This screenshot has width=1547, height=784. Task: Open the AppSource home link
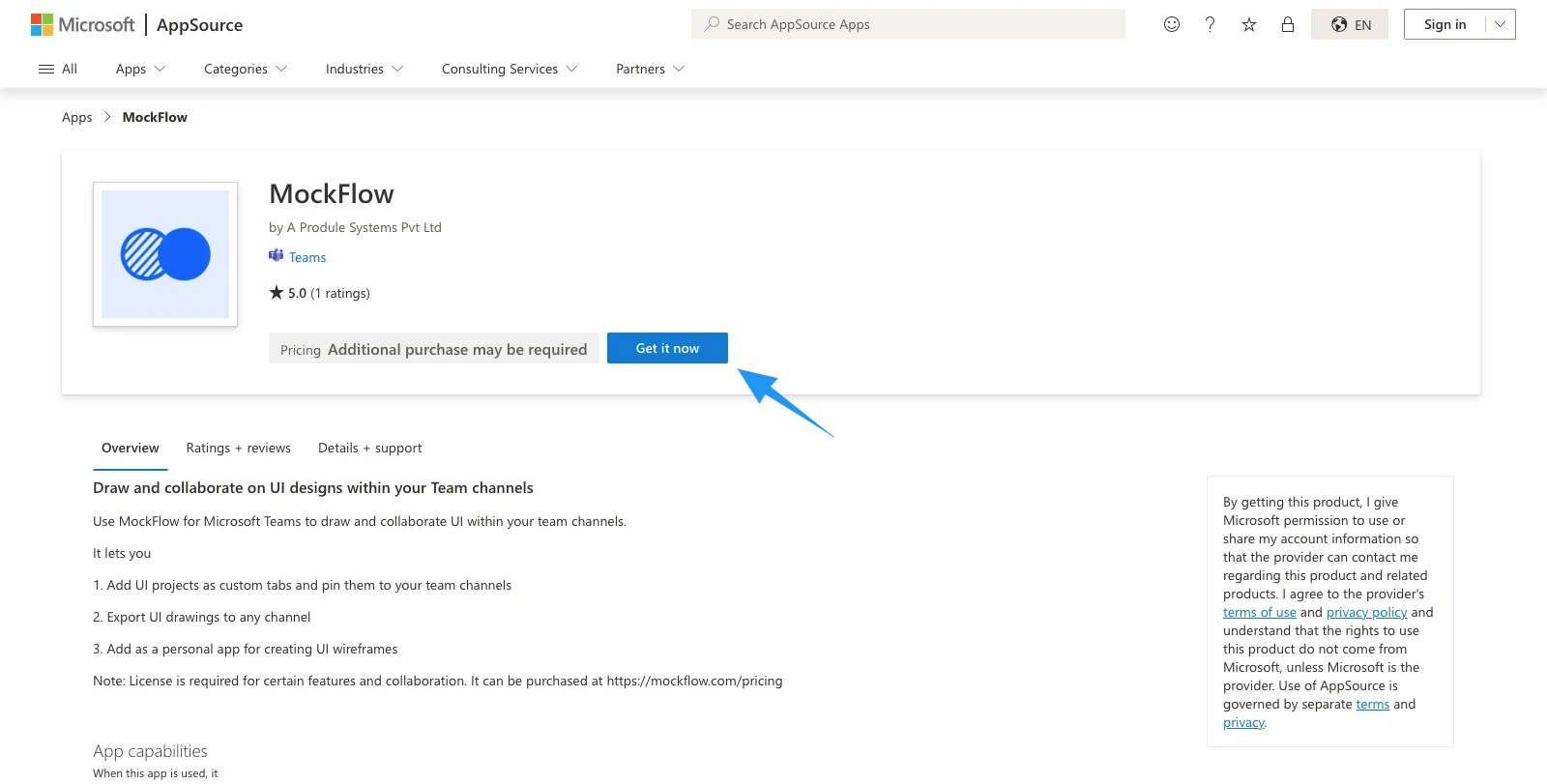200,25
